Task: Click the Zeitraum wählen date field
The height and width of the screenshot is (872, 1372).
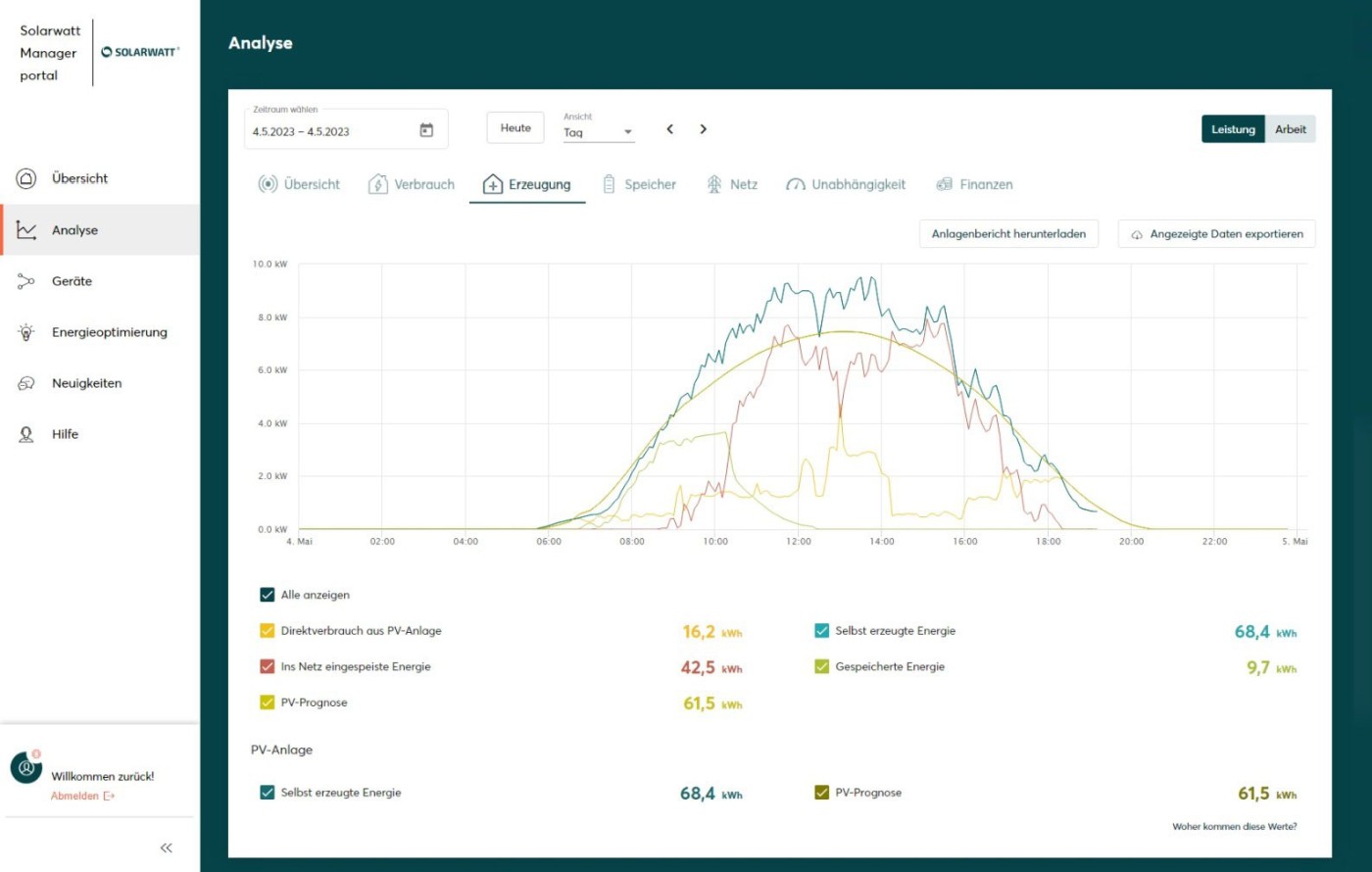Action: pos(328,131)
